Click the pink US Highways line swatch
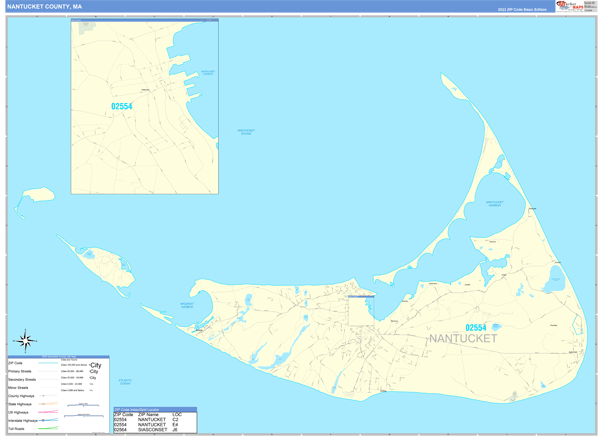This screenshot has width=600, height=436. [48, 412]
